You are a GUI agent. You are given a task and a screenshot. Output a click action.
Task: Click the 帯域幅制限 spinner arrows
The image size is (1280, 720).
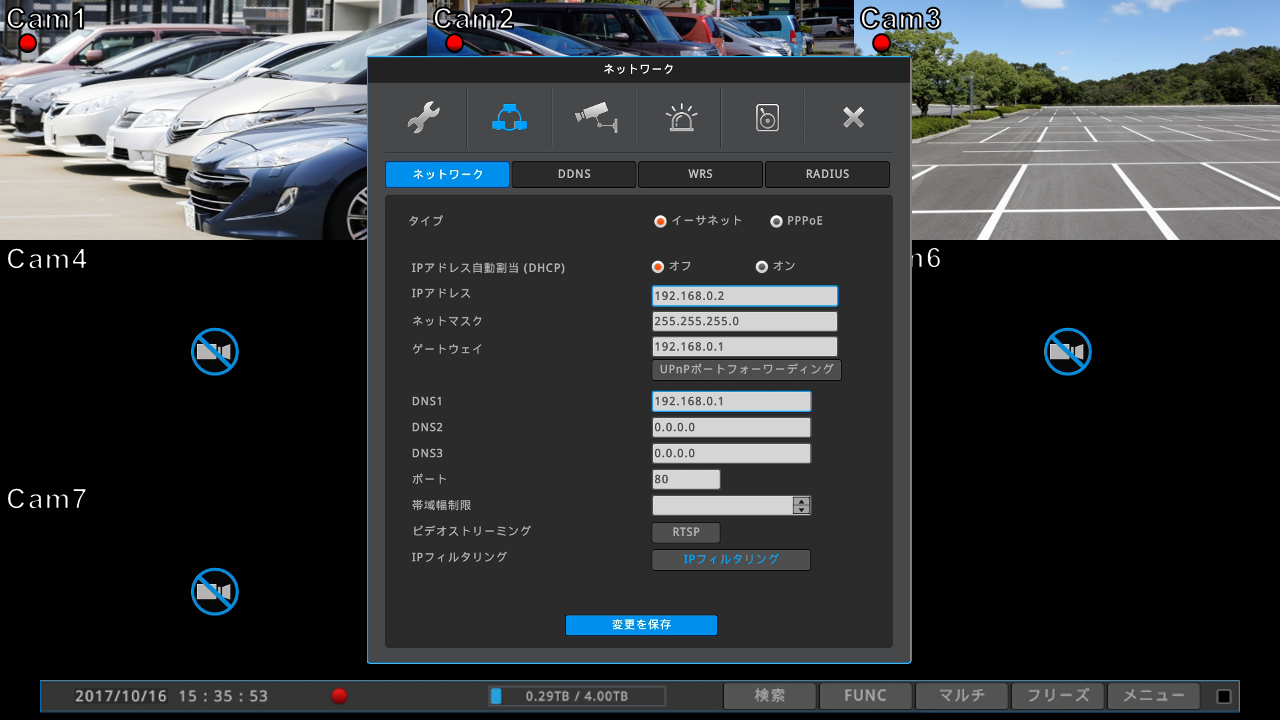coord(800,505)
